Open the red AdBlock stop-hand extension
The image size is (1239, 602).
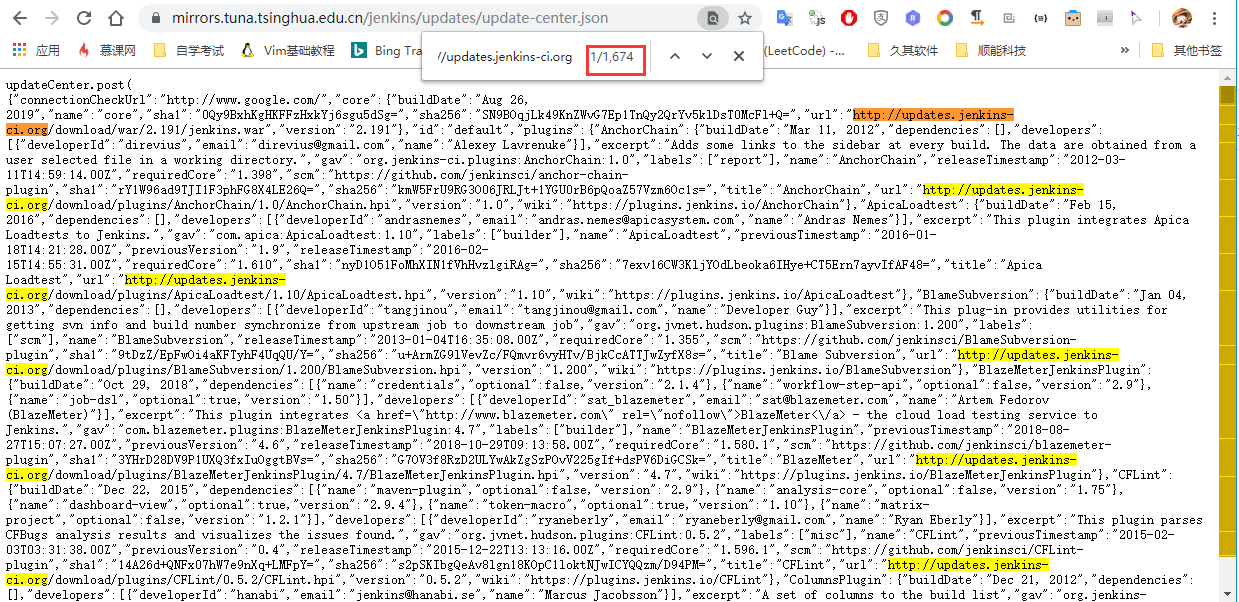pyautogui.click(x=849, y=18)
